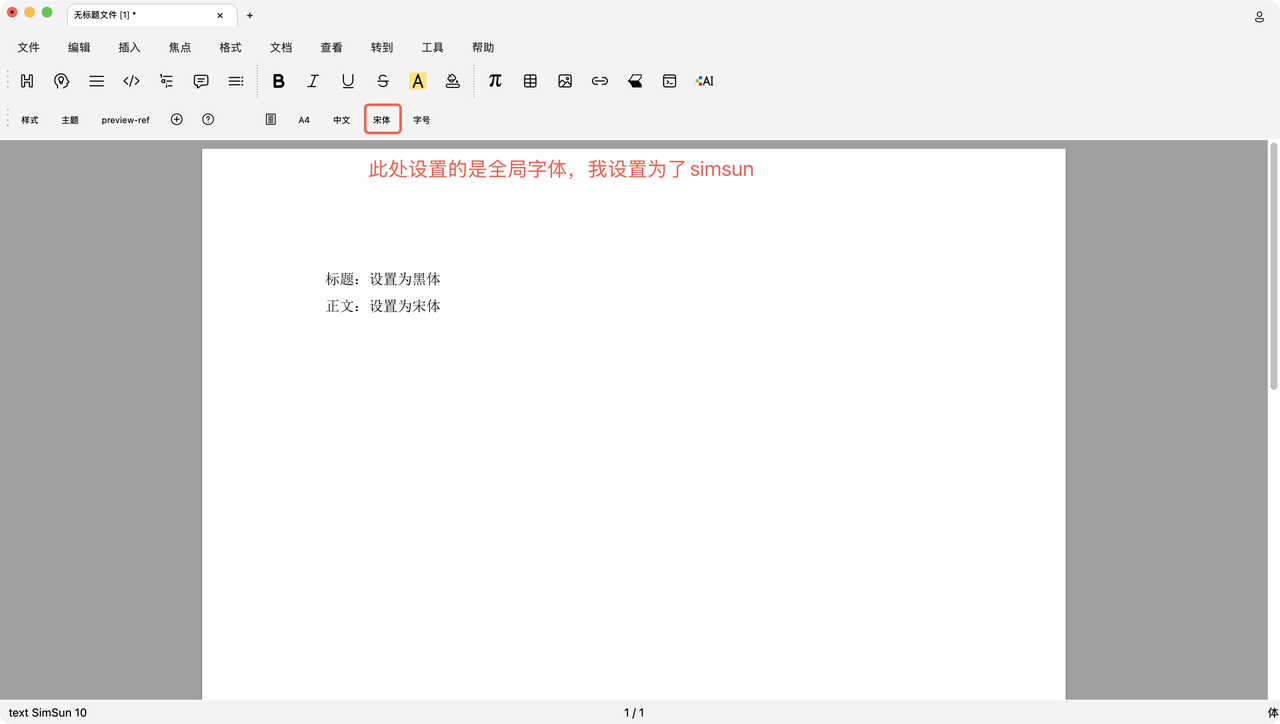Insert an image using the picture icon
This screenshot has height=724, width=1280.
click(565, 81)
